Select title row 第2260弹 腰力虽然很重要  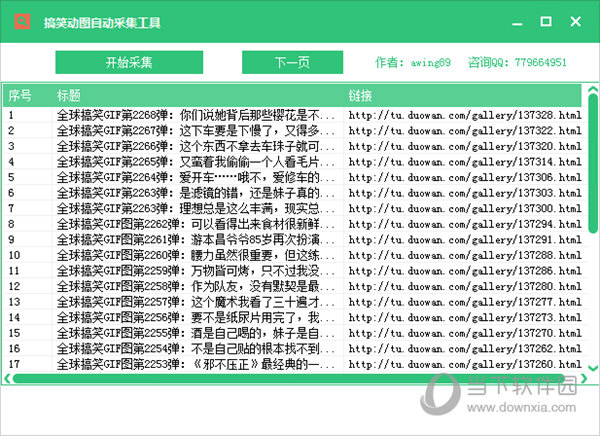[x=196, y=255]
